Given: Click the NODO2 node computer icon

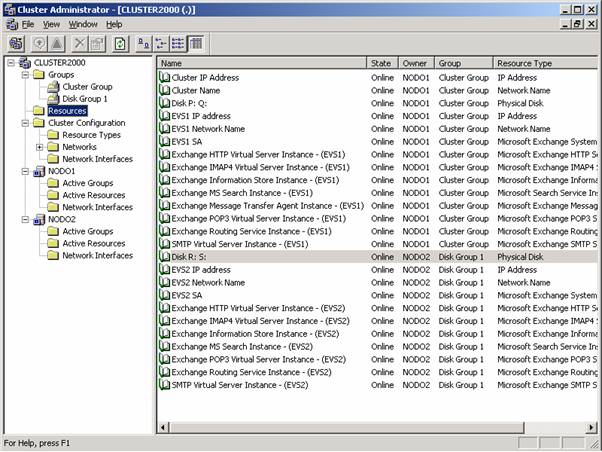Looking at the screenshot, I should (39, 220).
